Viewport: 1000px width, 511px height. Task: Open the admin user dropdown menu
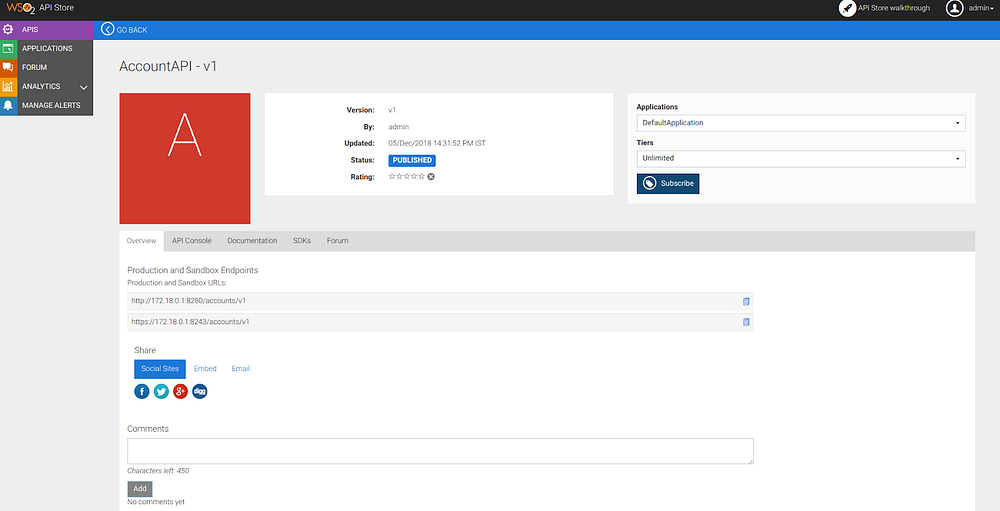981,8
